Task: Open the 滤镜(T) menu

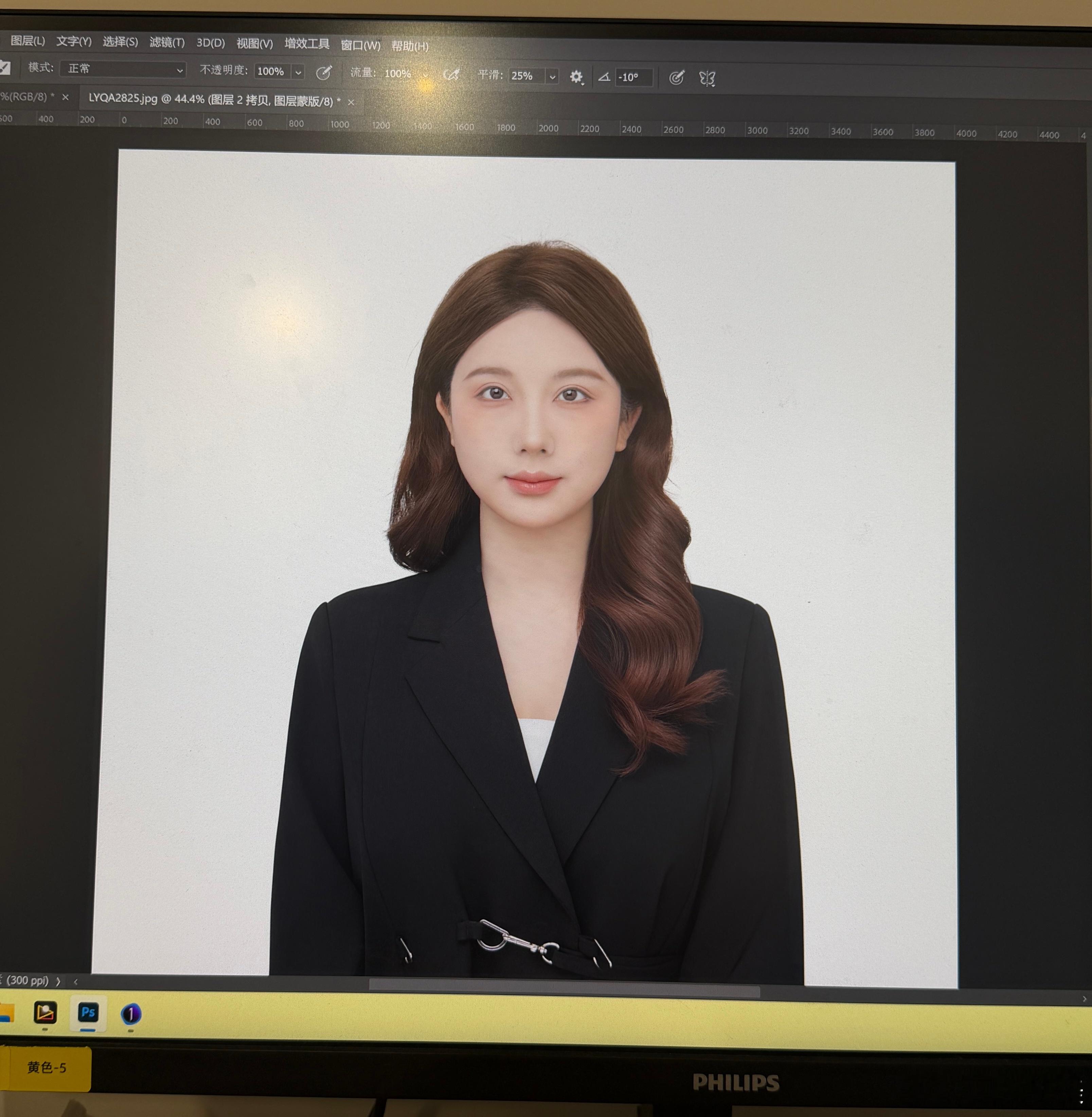Action: [x=167, y=42]
